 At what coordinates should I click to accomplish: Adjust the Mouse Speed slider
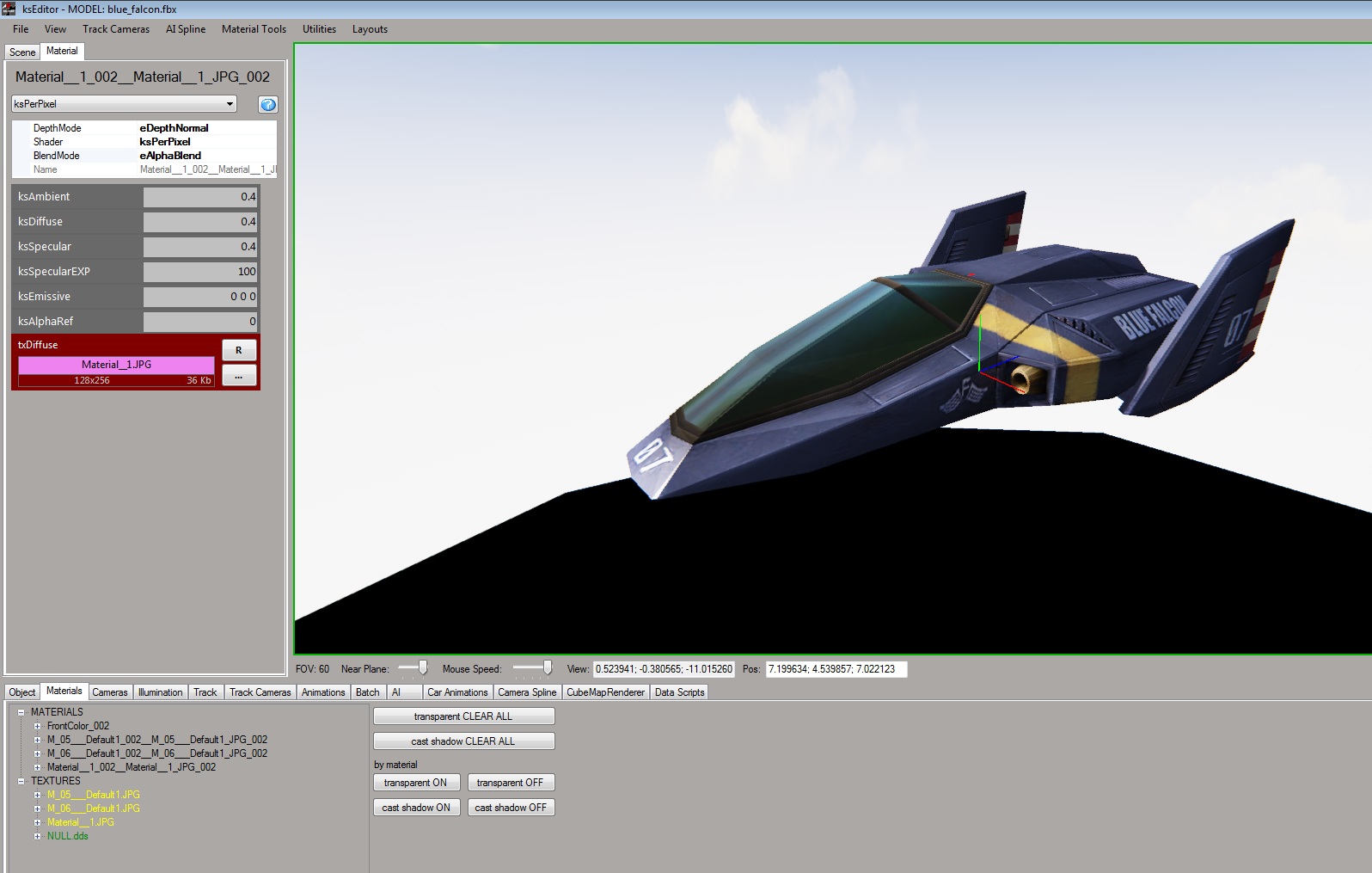pos(547,668)
